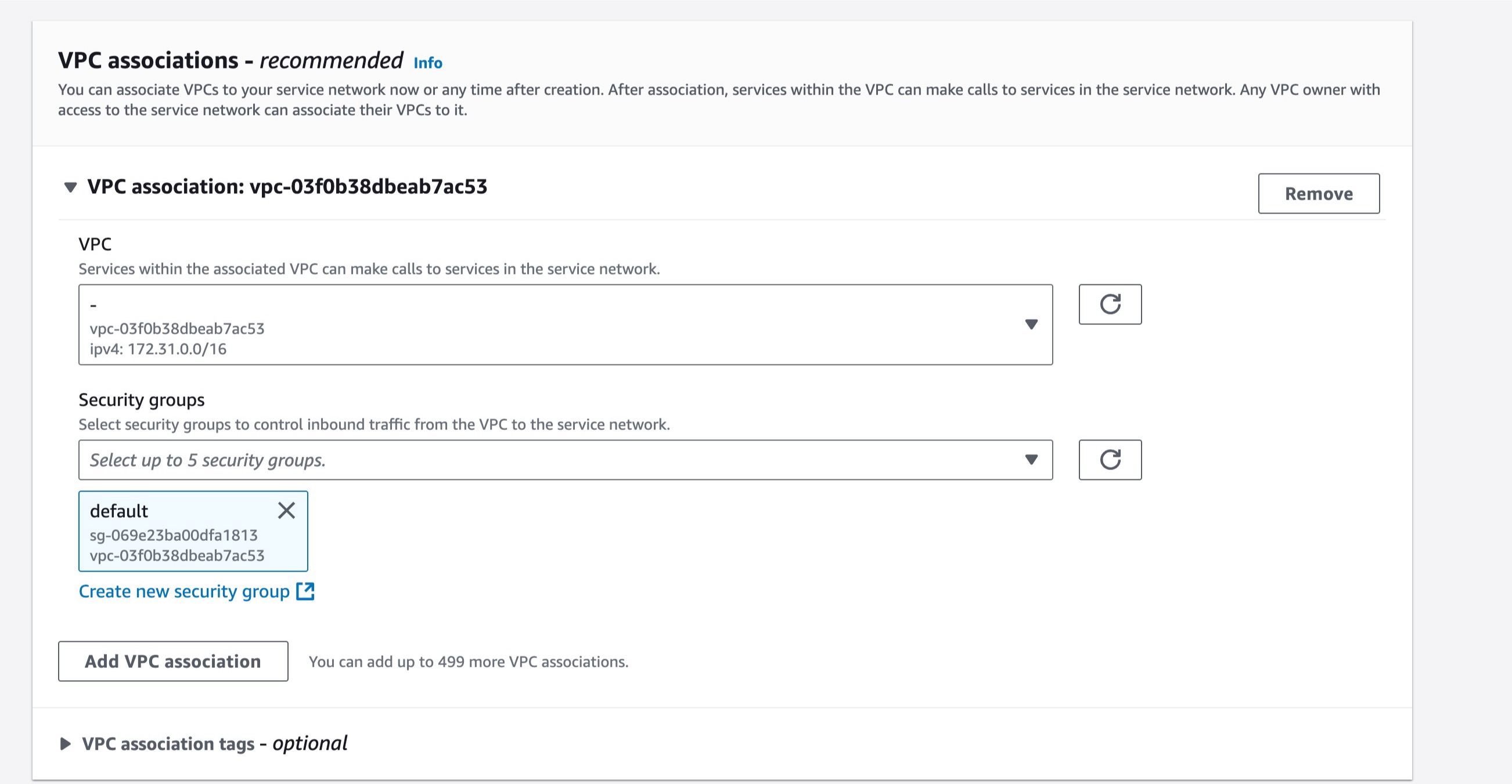1512x784 pixels.
Task: Open the Create new security group link
Action: click(184, 591)
